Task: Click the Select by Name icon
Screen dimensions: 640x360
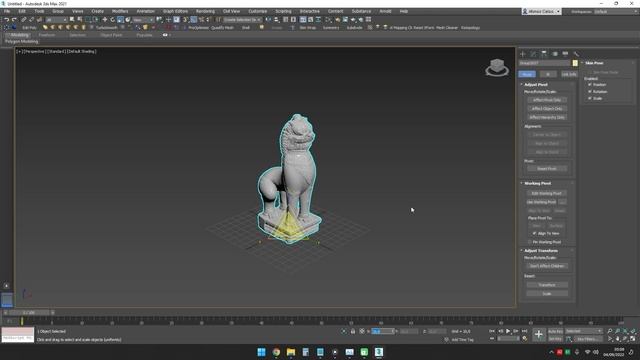Action: [79, 20]
